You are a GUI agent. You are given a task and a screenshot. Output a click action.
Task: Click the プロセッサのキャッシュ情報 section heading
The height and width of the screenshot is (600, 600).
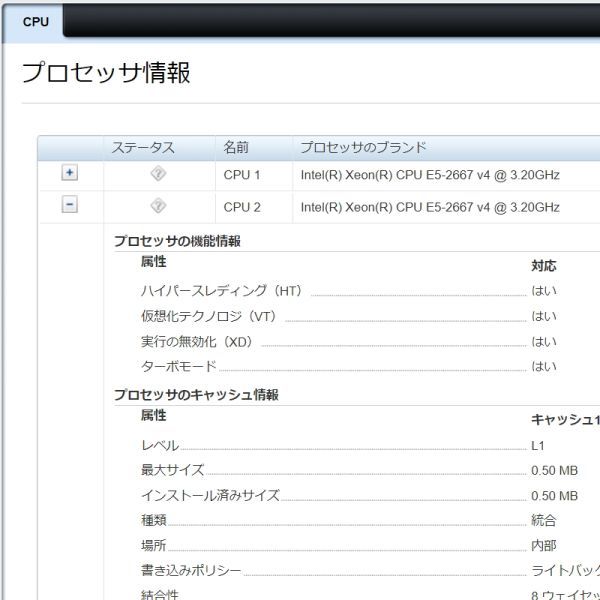click(x=196, y=395)
